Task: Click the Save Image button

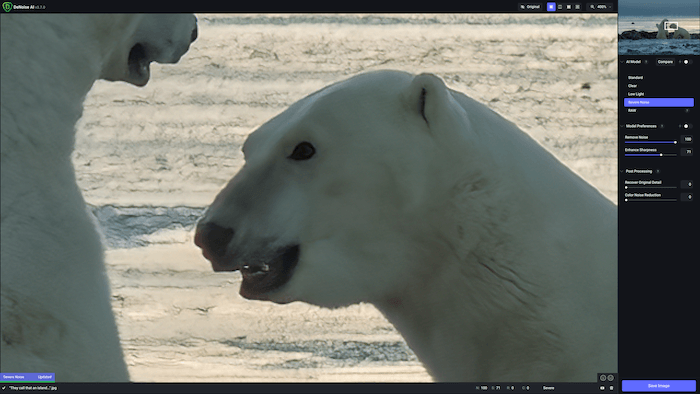Action: coord(659,386)
